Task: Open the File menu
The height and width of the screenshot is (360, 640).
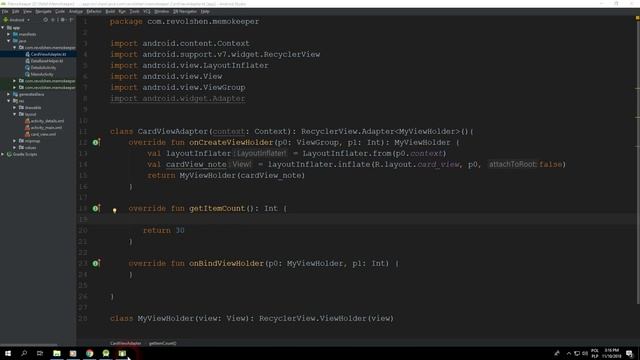Action: click(x=5, y=11)
